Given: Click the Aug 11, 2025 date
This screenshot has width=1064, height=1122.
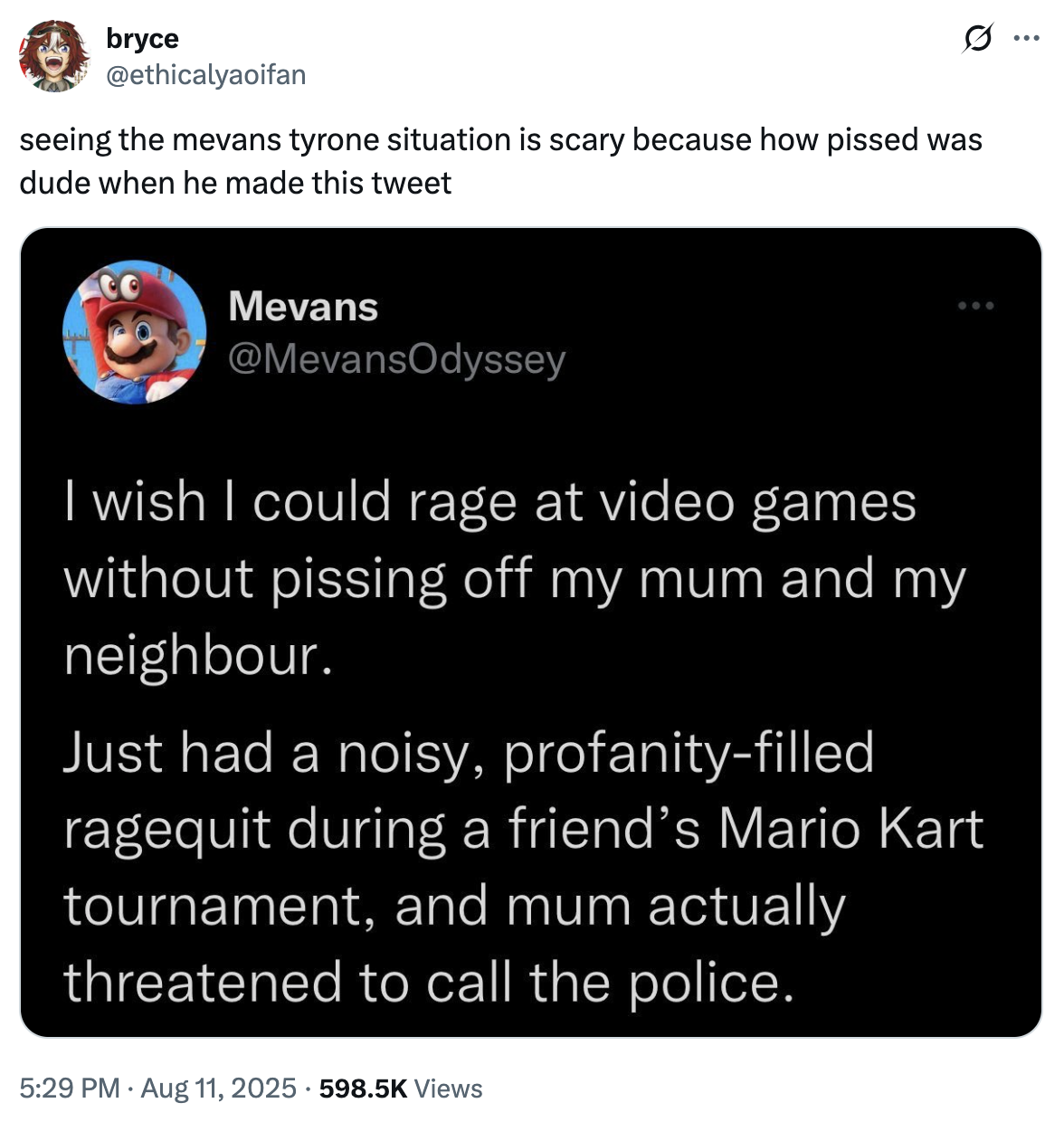Looking at the screenshot, I should tap(218, 1088).
